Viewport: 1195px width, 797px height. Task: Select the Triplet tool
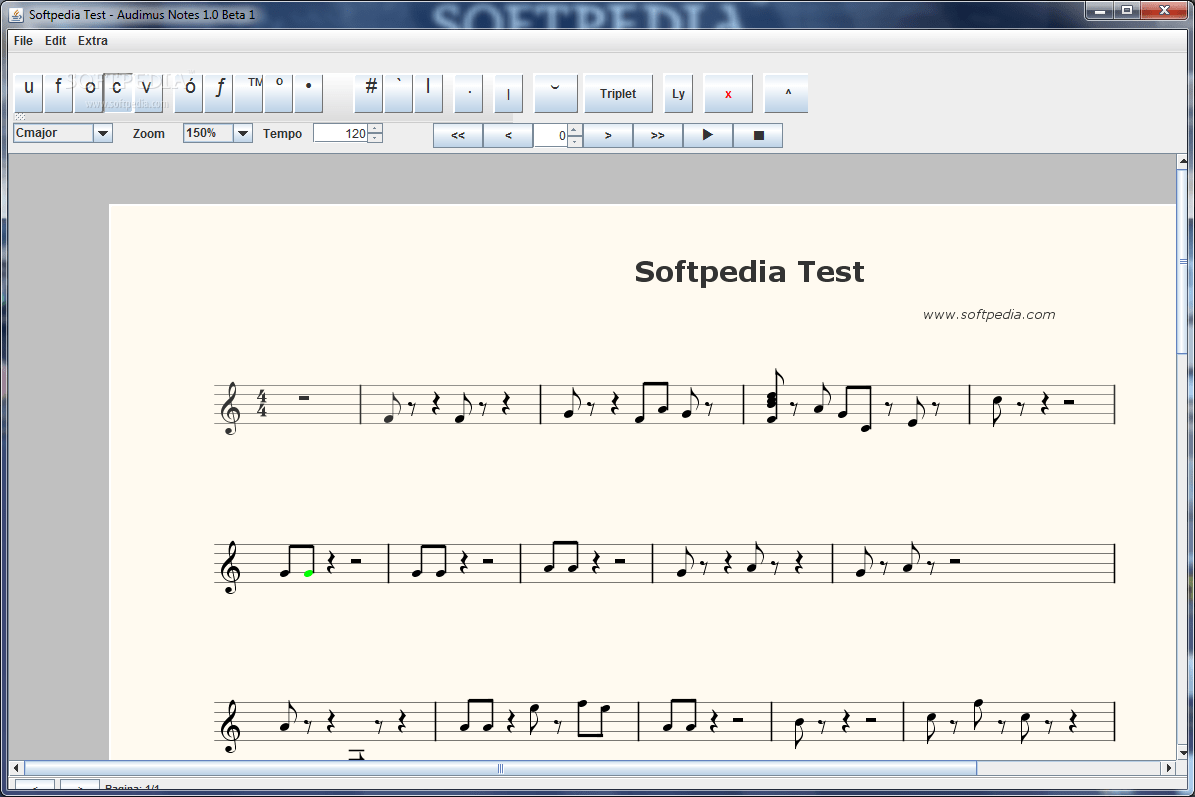tap(618, 93)
